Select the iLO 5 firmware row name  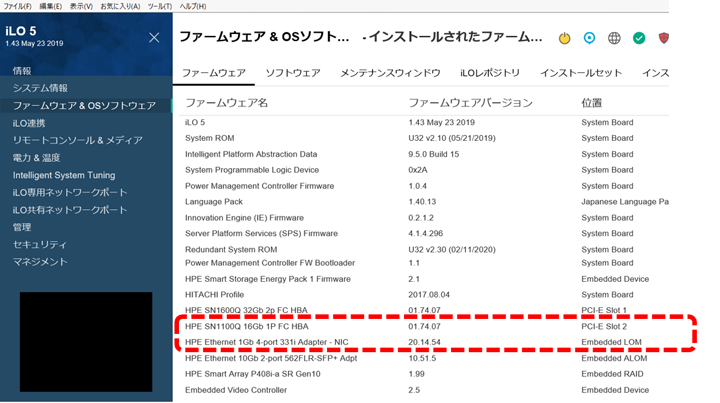195,123
